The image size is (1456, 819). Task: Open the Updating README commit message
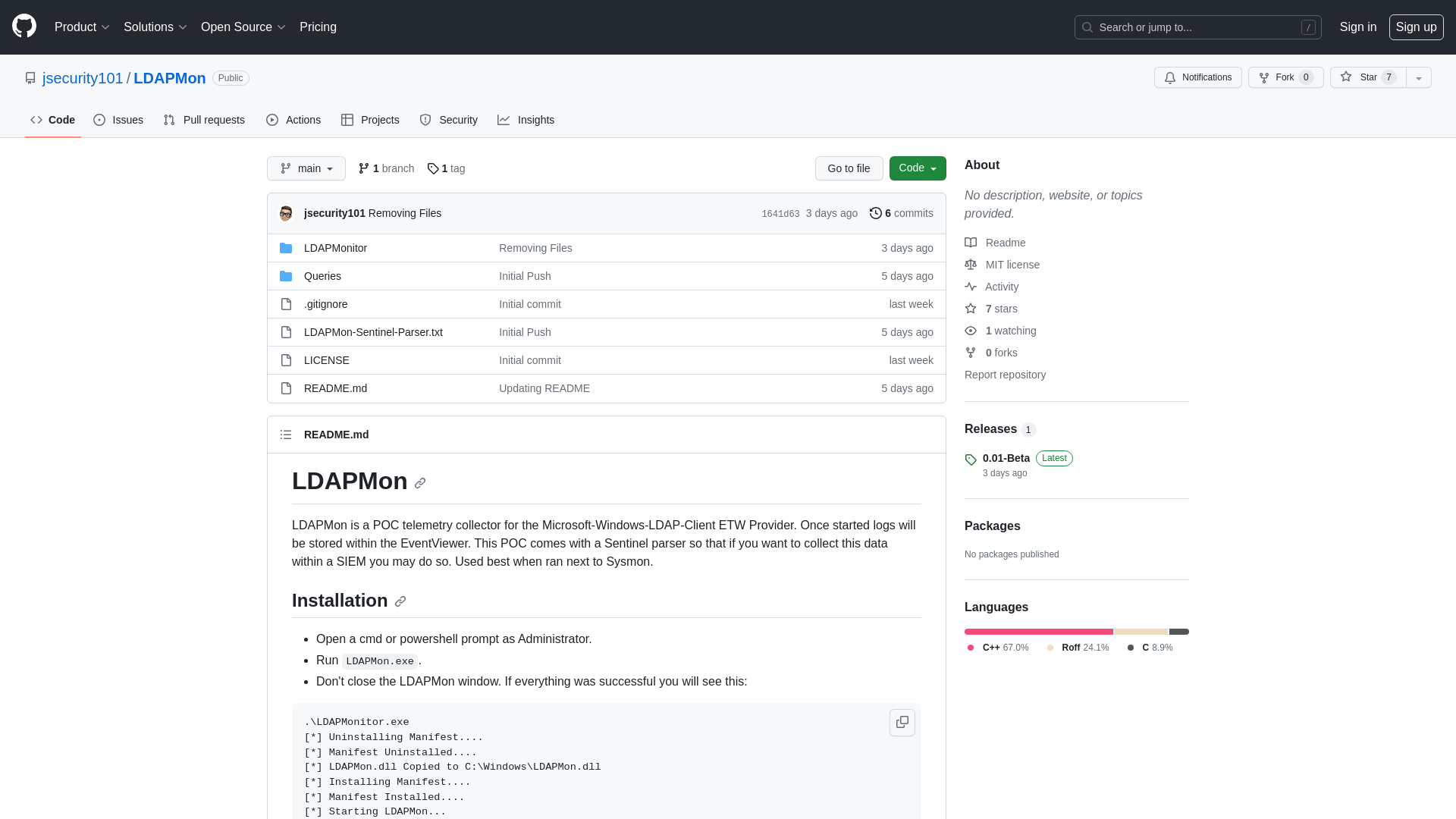544,388
